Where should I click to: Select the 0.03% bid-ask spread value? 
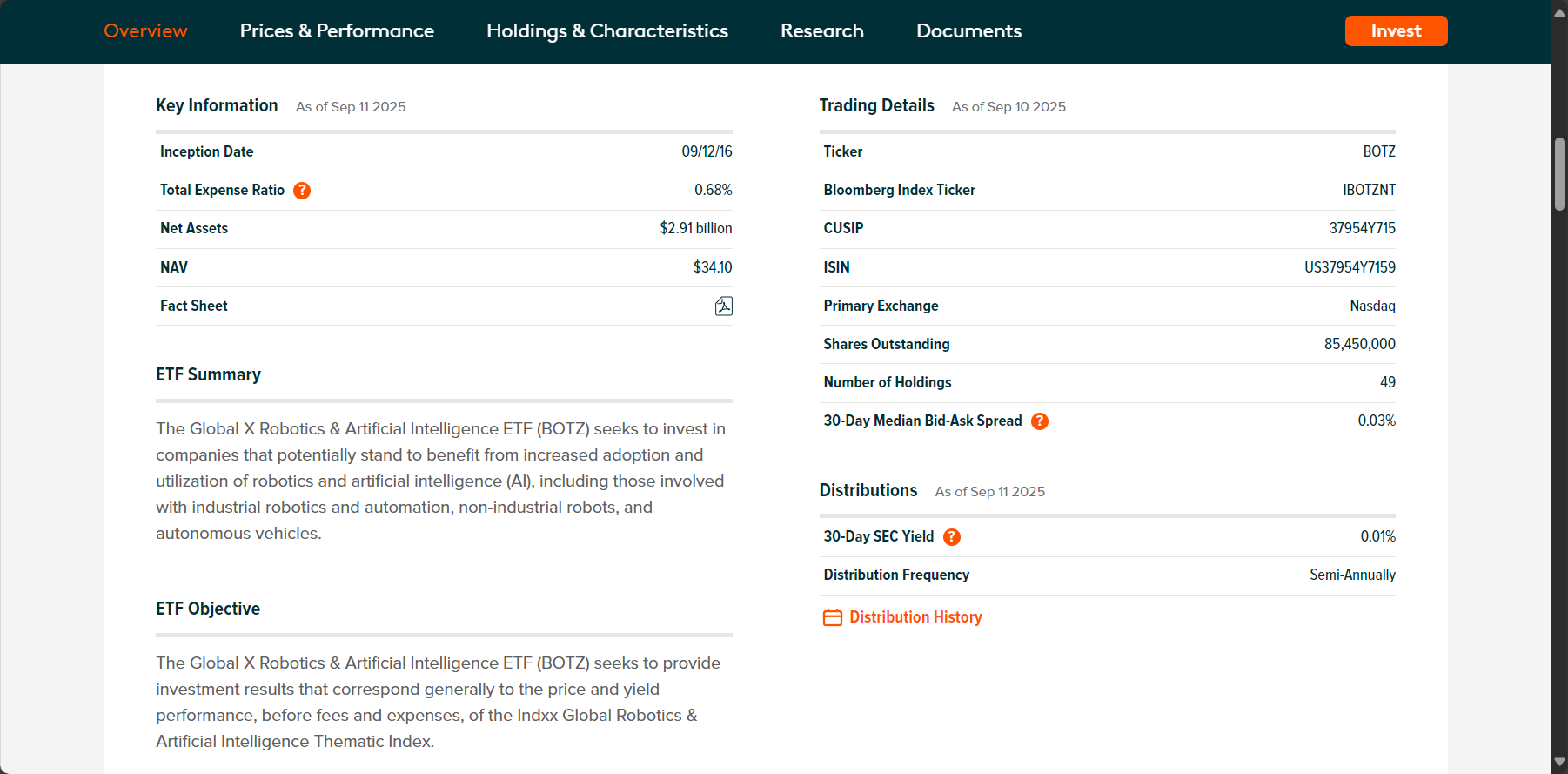[1377, 421]
